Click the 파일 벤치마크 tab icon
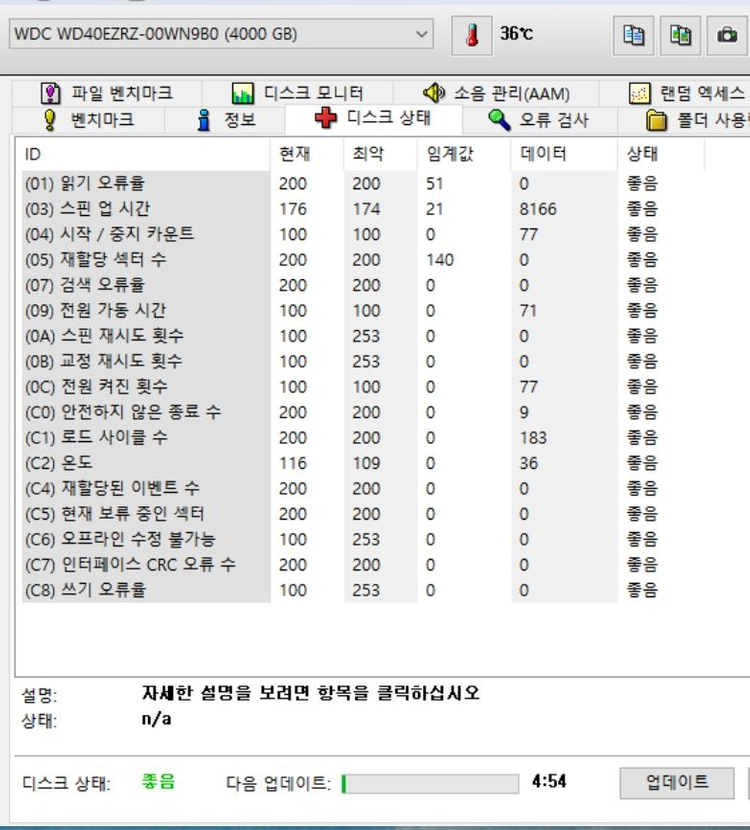The image size is (750, 830). pyautogui.click(x=50, y=94)
